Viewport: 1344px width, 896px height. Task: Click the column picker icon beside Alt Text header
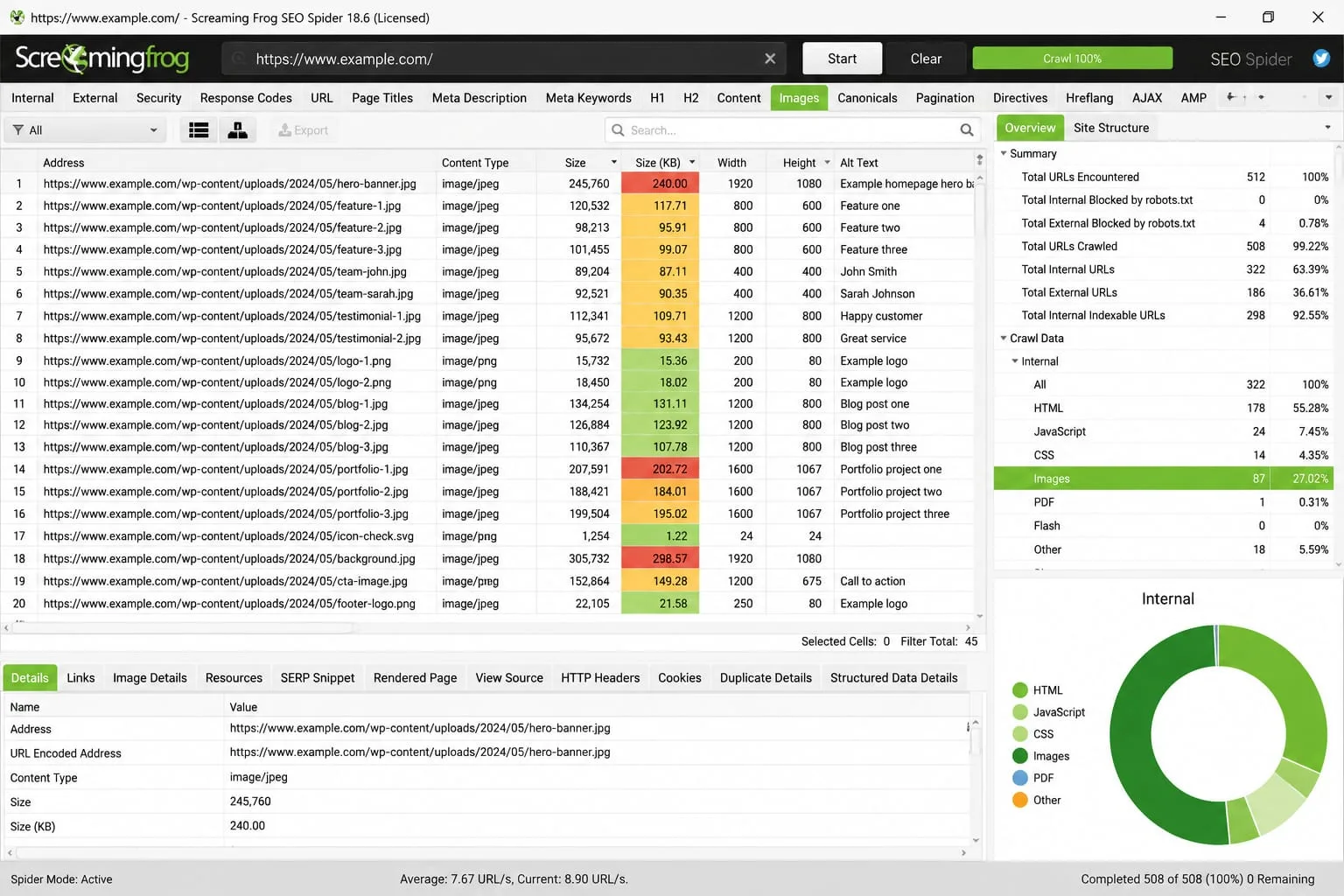point(979,160)
